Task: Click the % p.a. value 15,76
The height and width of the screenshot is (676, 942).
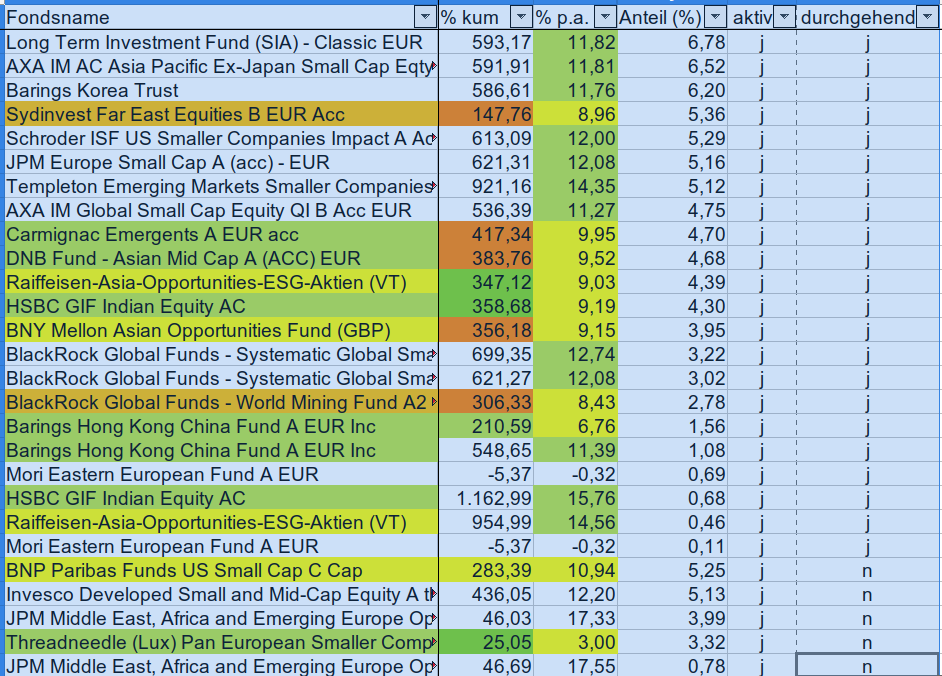Action: coord(576,498)
